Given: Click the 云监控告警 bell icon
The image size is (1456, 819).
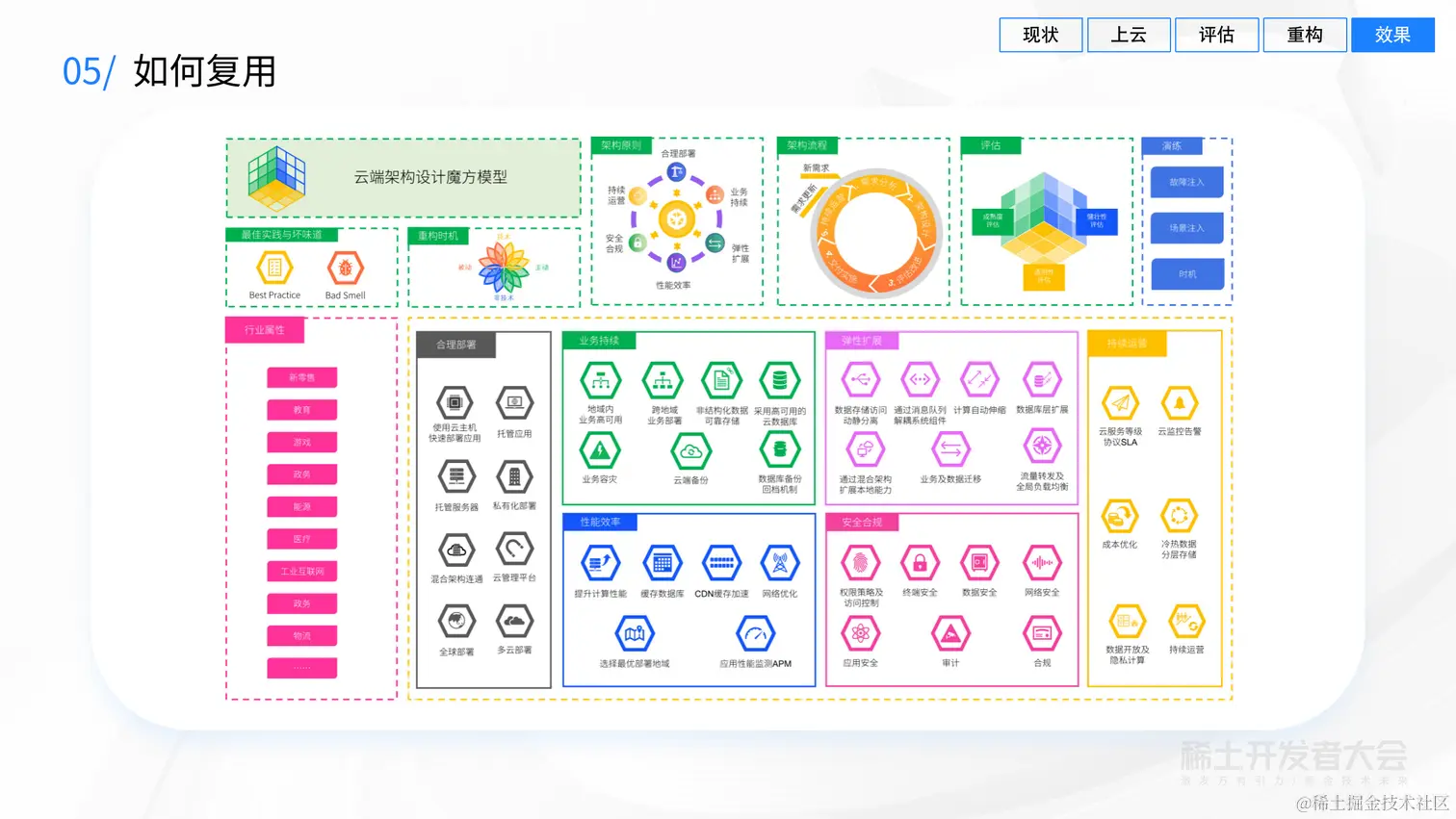Looking at the screenshot, I should click(1179, 403).
